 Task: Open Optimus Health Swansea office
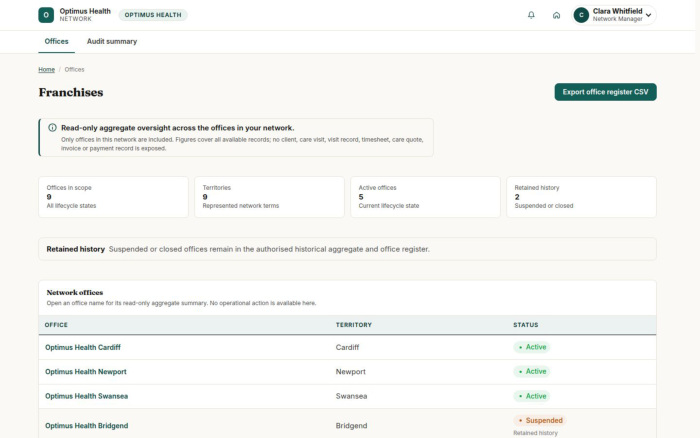(x=86, y=396)
